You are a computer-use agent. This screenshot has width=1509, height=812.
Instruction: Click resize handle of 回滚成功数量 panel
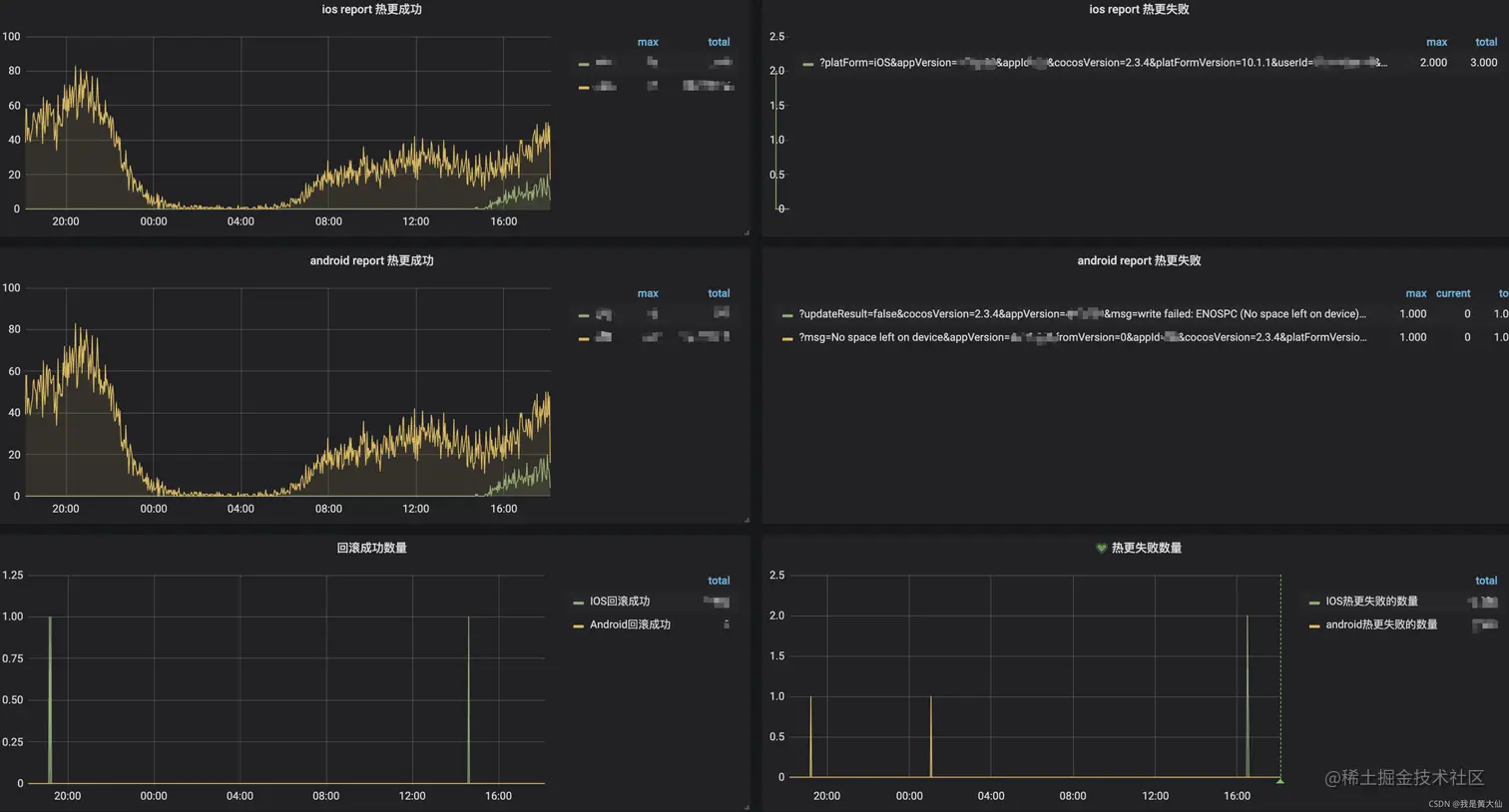(747, 807)
